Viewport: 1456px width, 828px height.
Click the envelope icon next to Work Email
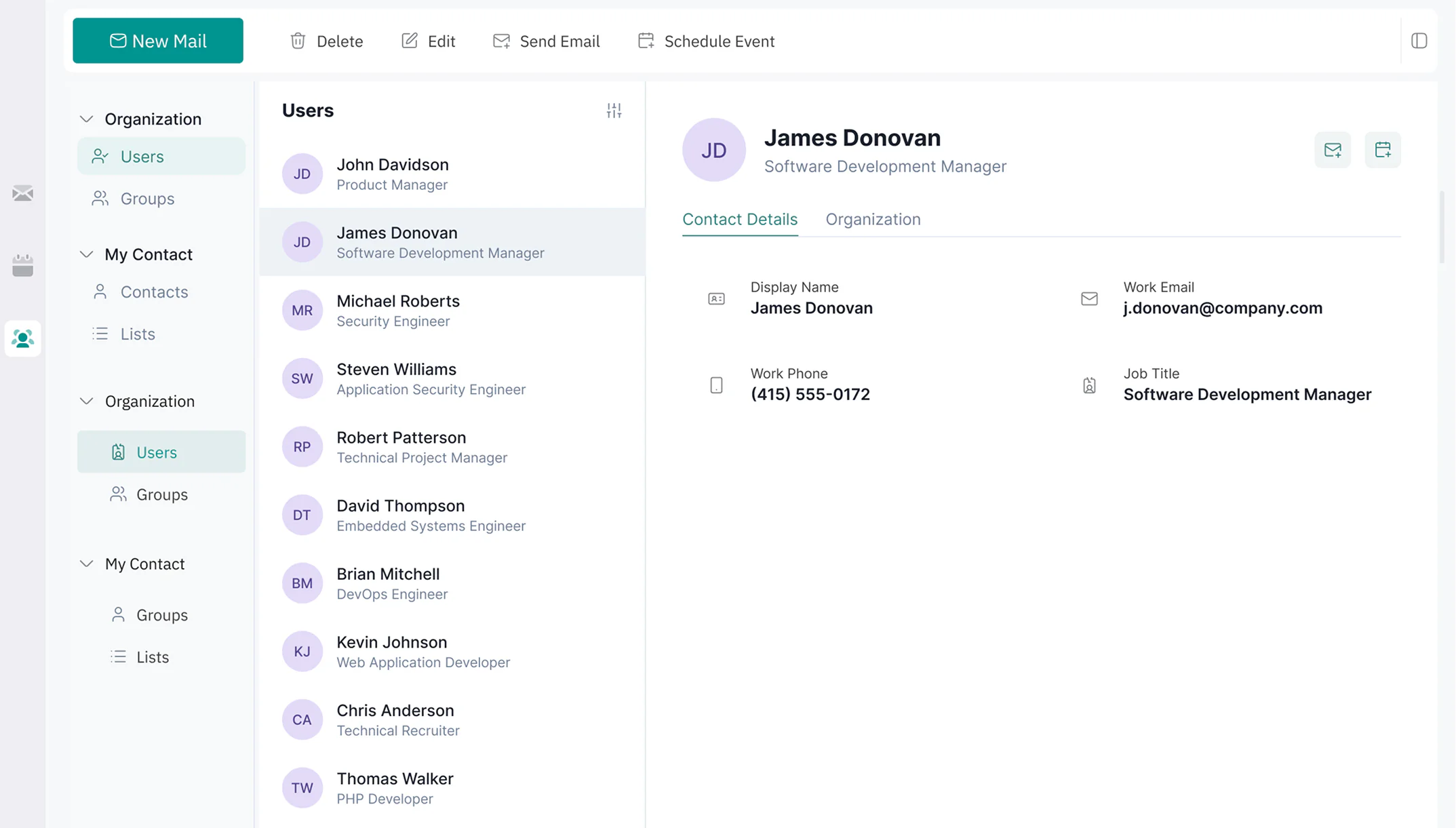point(1089,298)
